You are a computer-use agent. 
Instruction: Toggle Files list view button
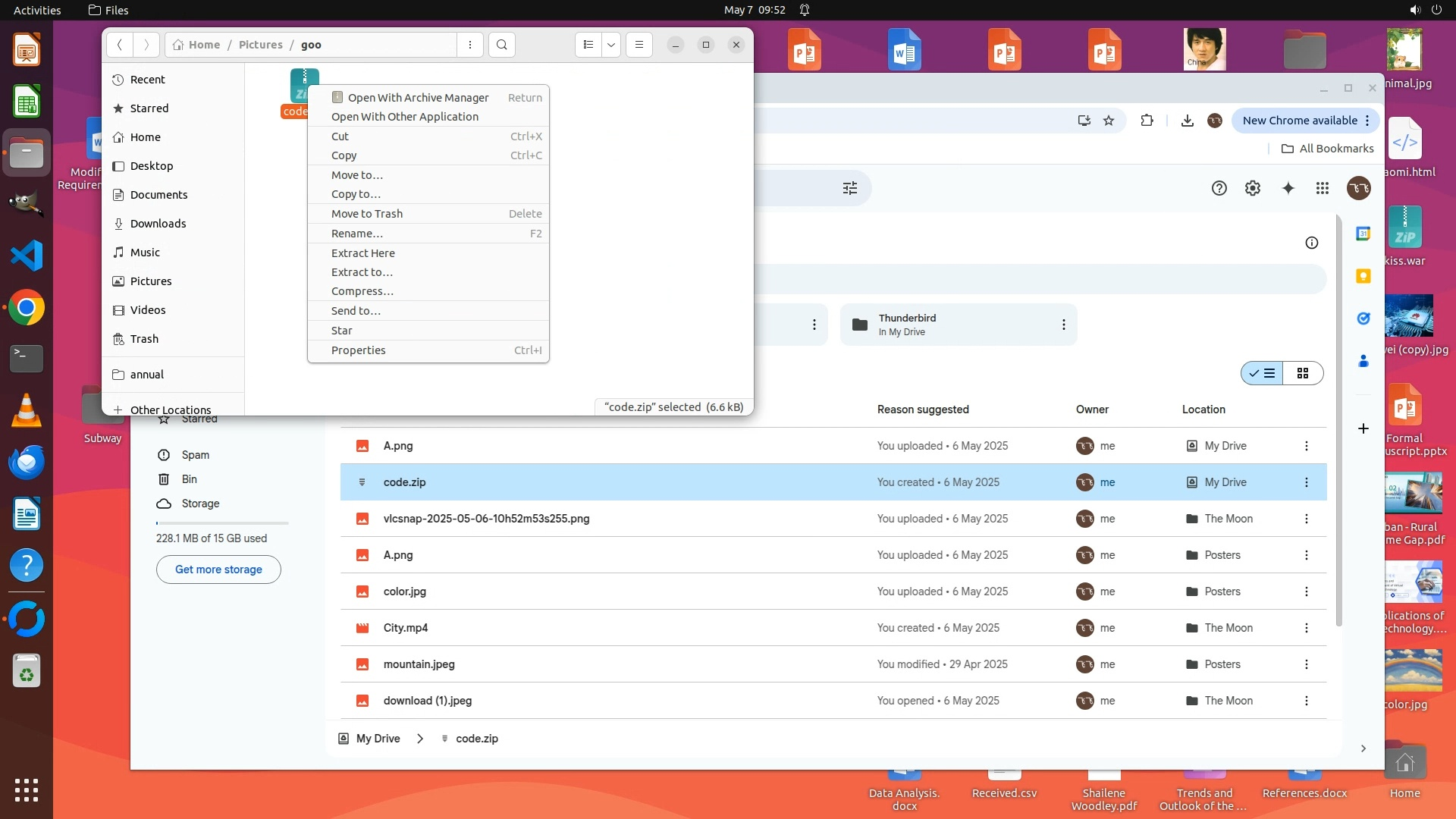click(x=588, y=45)
